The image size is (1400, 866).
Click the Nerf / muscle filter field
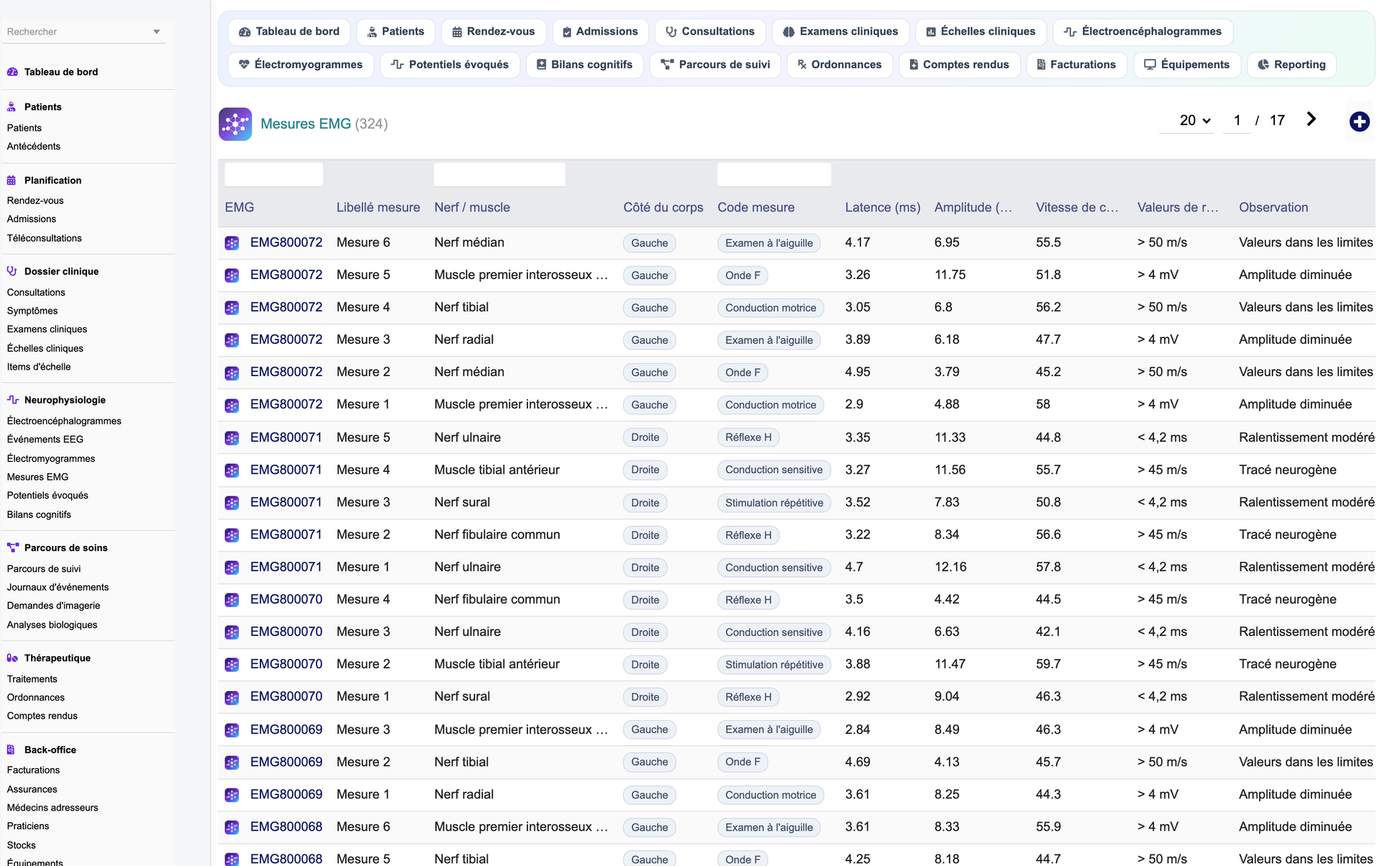click(x=499, y=175)
